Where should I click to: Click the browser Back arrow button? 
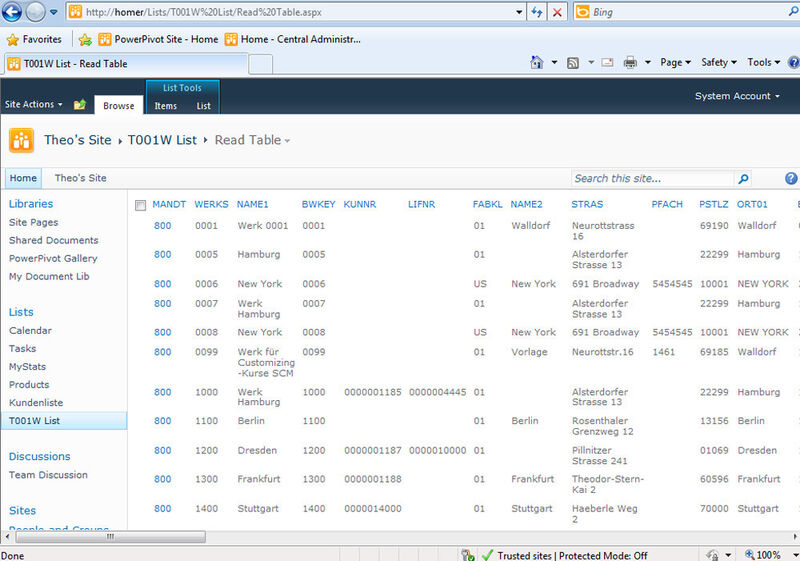click(x=11, y=12)
